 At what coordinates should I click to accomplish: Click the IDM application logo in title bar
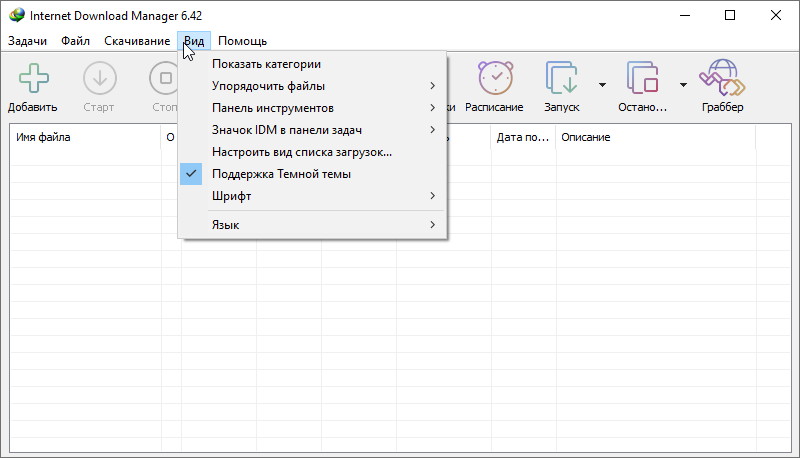[16, 15]
